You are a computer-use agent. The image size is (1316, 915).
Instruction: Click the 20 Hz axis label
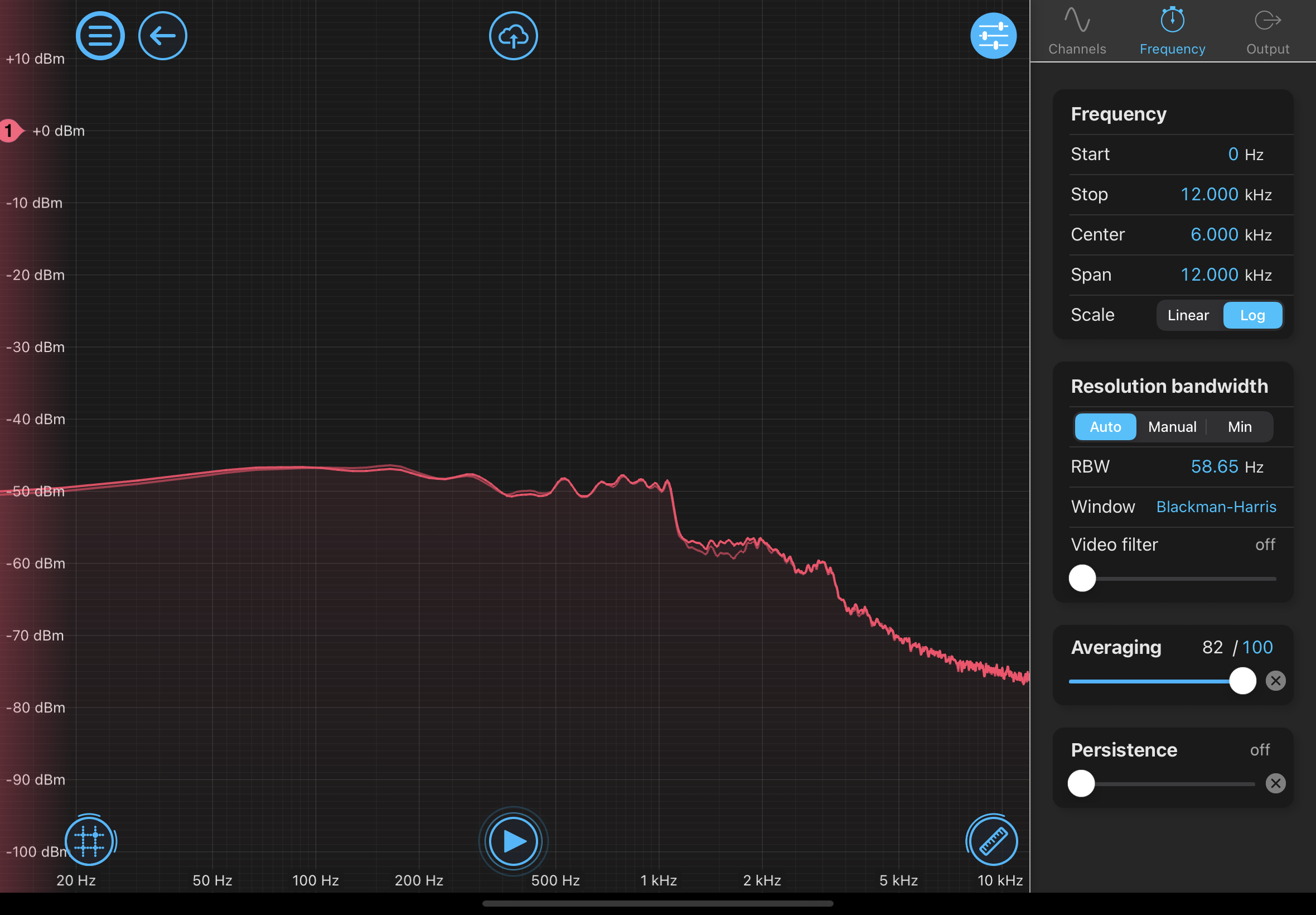tap(76, 880)
